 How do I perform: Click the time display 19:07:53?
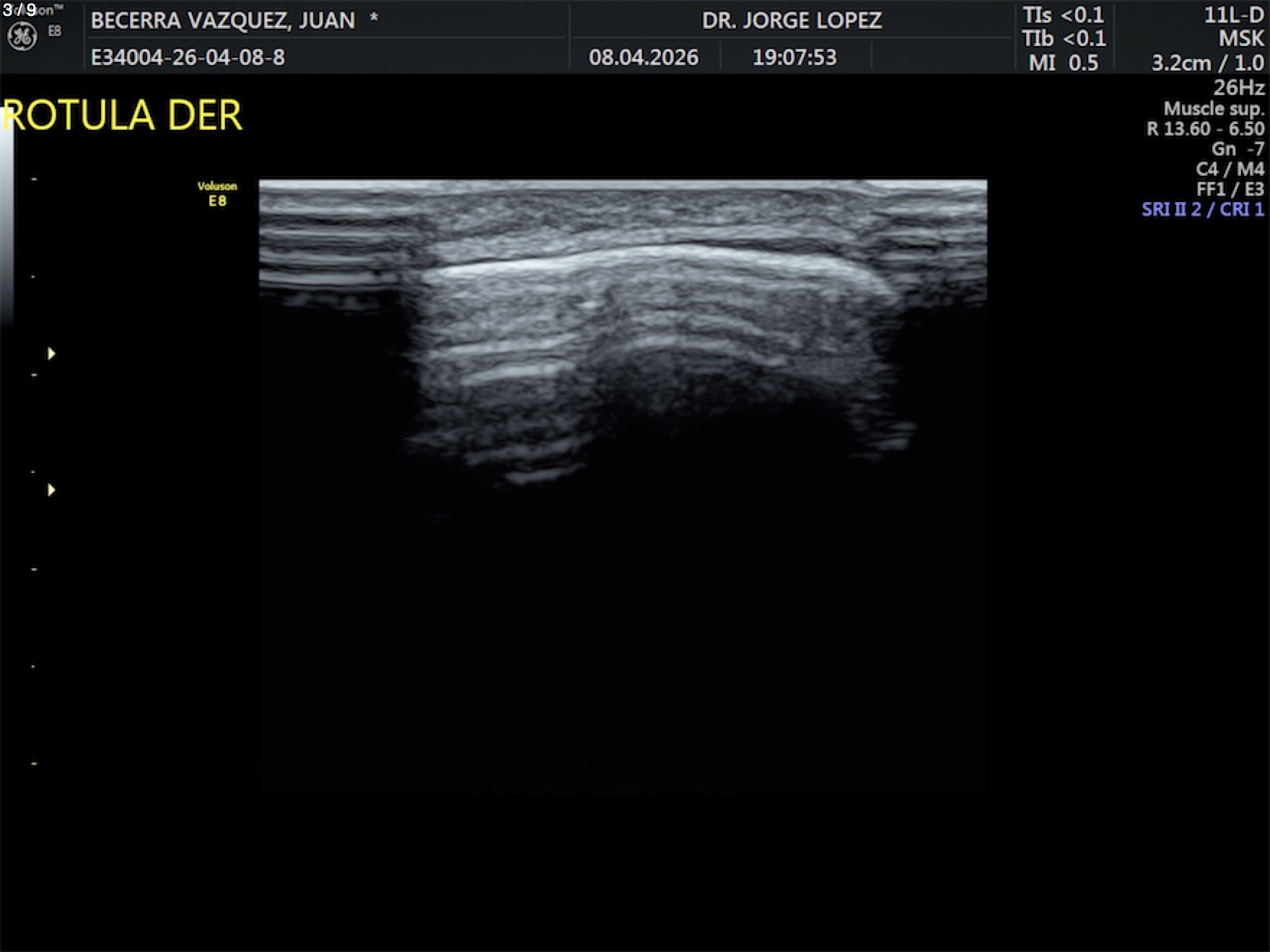pyautogui.click(x=794, y=57)
